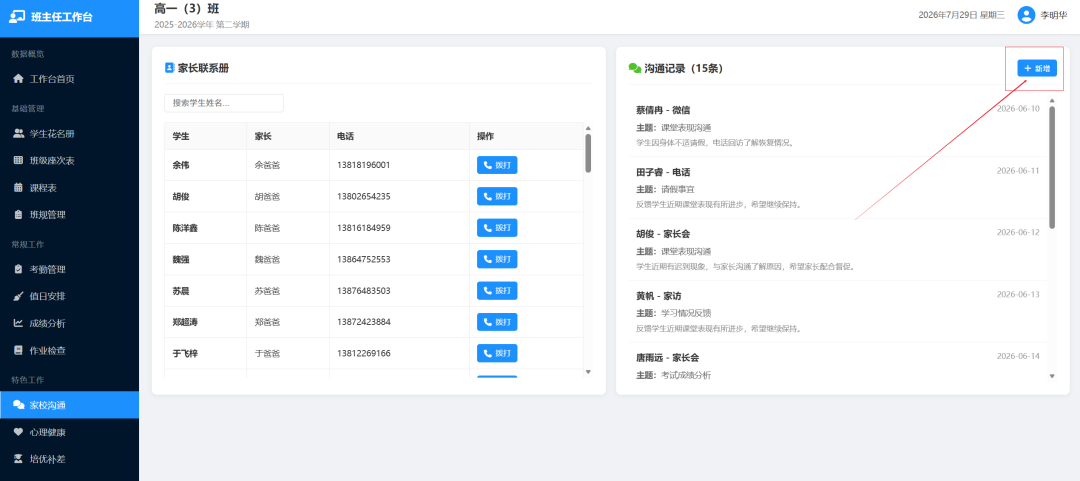The width and height of the screenshot is (1080, 481).
Task: Click 沟通记录 list scrollbar thumb
Action: coord(1052,167)
